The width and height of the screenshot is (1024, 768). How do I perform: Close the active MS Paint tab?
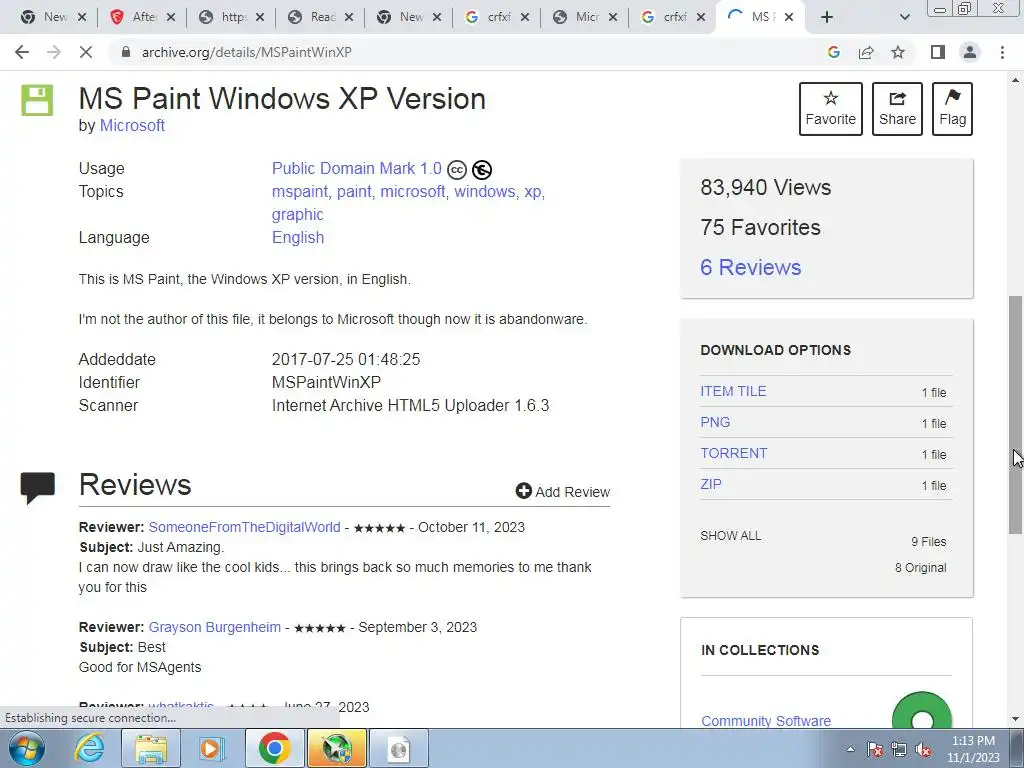(x=788, y=17)
